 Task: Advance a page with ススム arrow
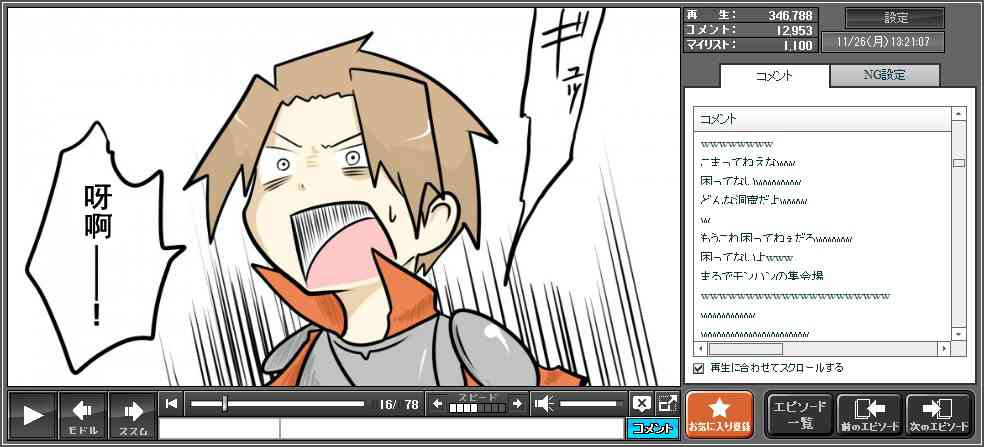coord(133,415)
